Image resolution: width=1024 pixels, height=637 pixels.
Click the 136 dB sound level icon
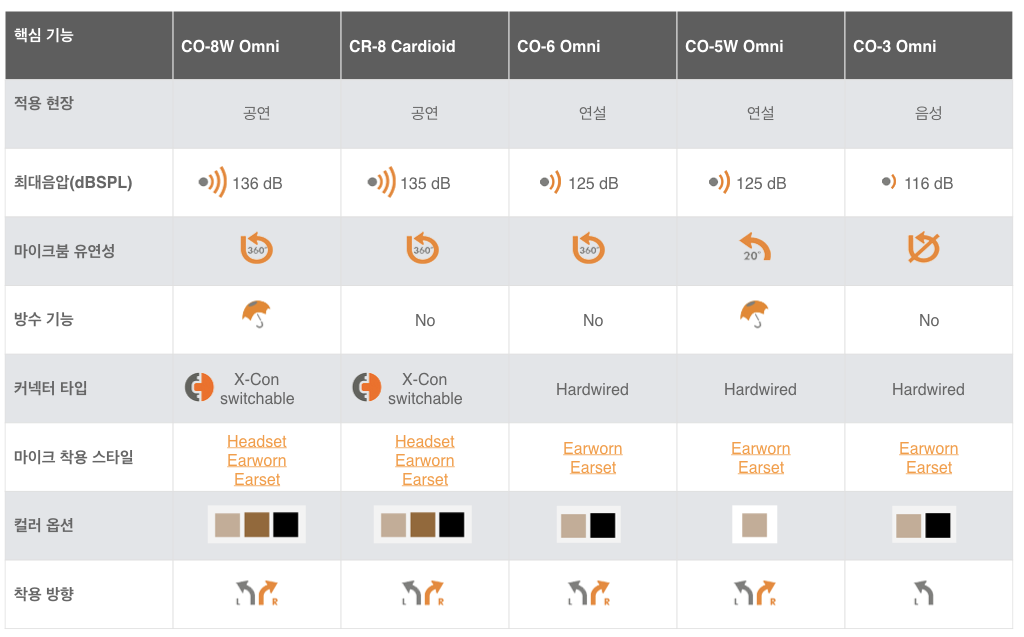coord(213,182)
